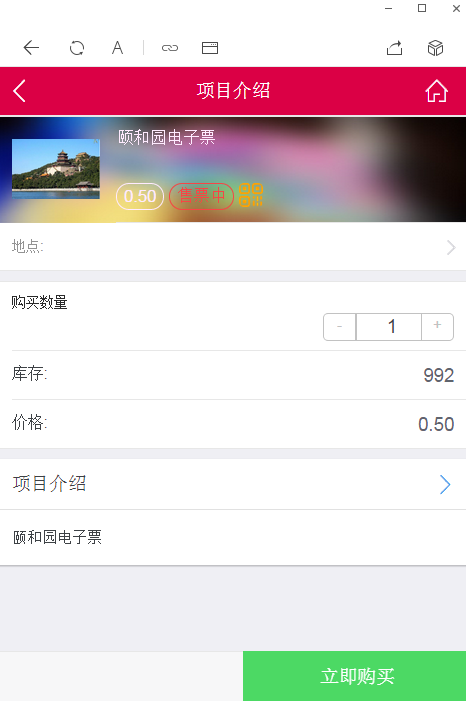Image resolution: width=466 pixels, height=701 pixels.
Task: Click the green 立即购买 button
Action: [355, 676]
